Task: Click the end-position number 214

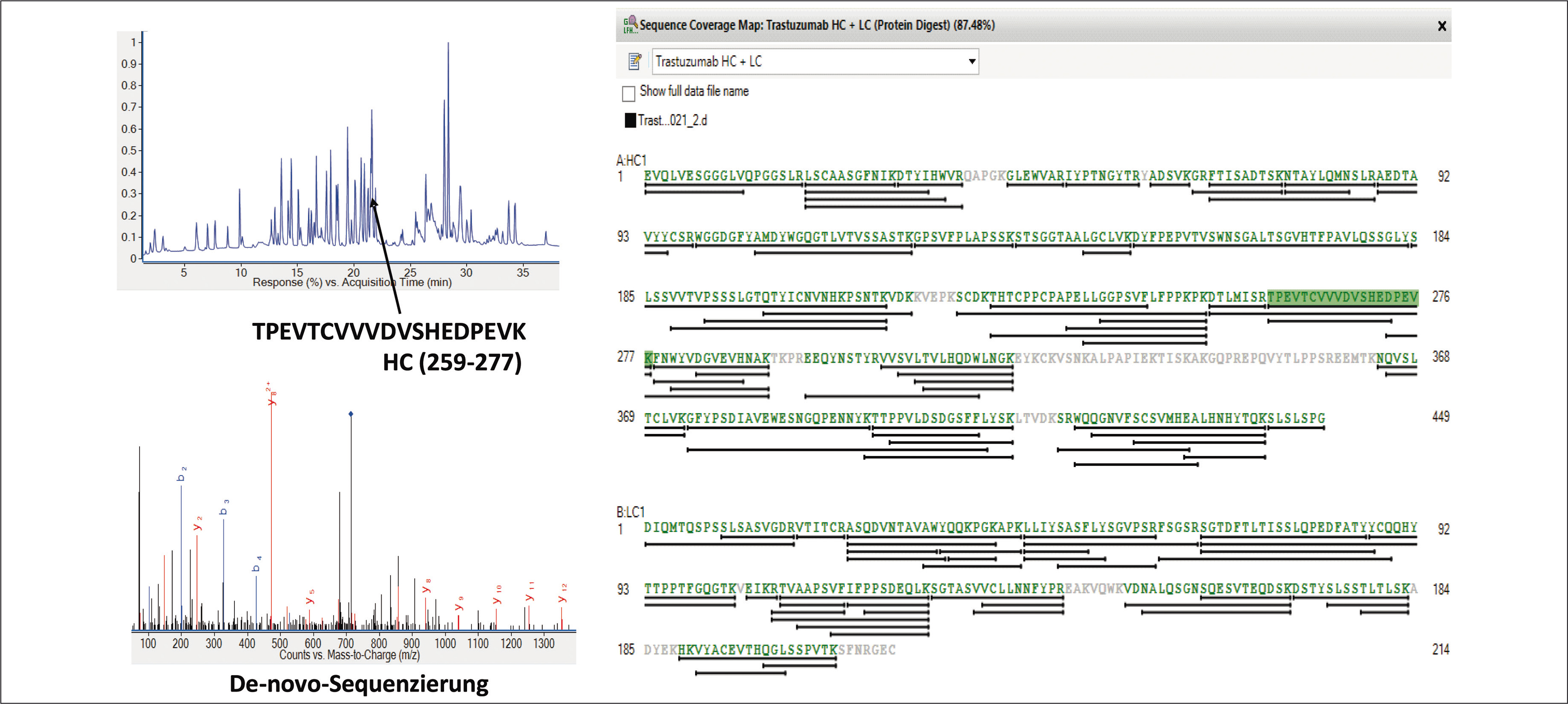Action: [x=1440, y=649]
